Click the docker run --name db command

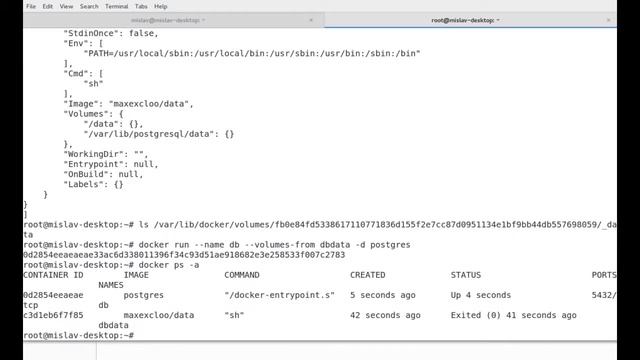[x=274, y=245]
